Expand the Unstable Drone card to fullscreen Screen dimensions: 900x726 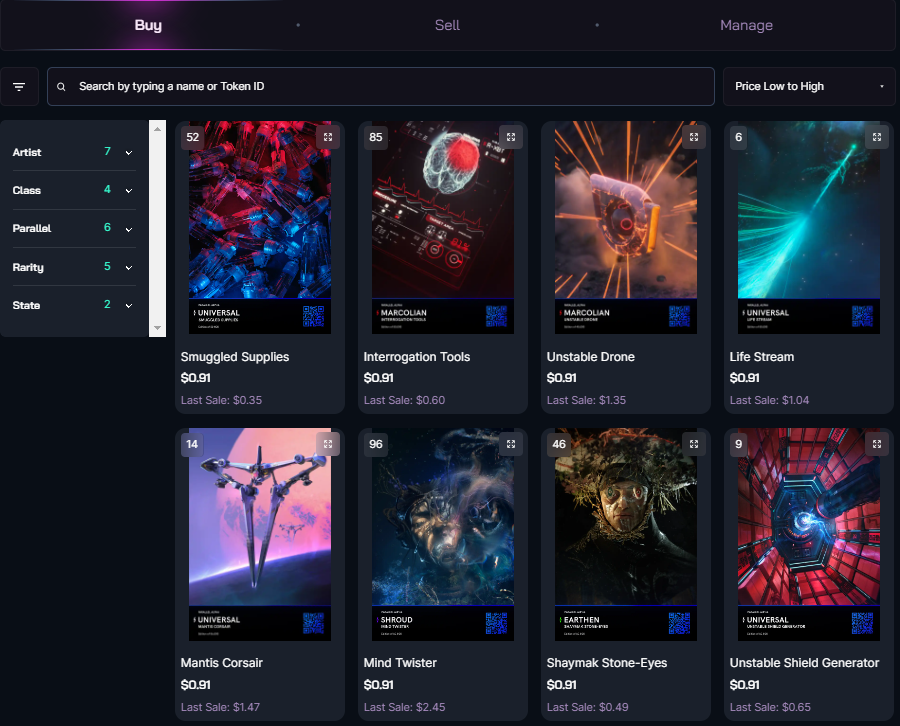click(694, 137)
